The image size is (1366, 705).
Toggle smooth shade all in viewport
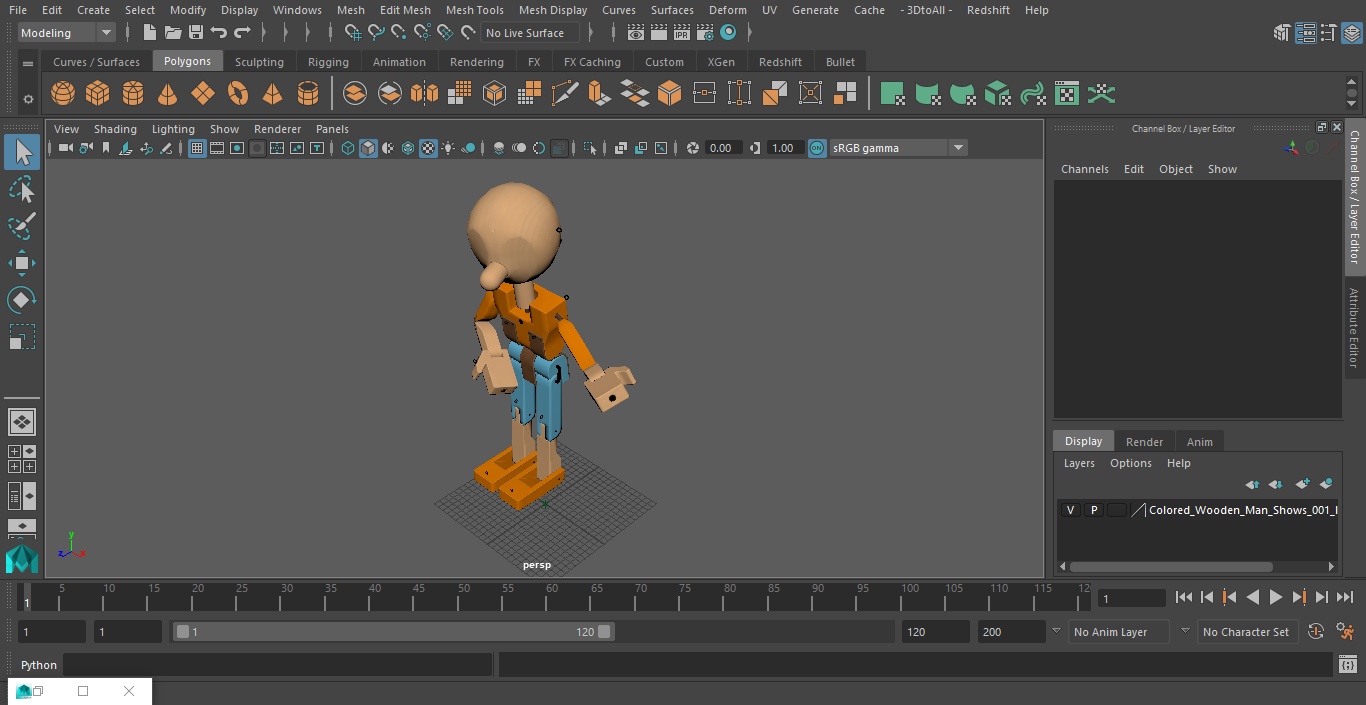click(368, 148)
